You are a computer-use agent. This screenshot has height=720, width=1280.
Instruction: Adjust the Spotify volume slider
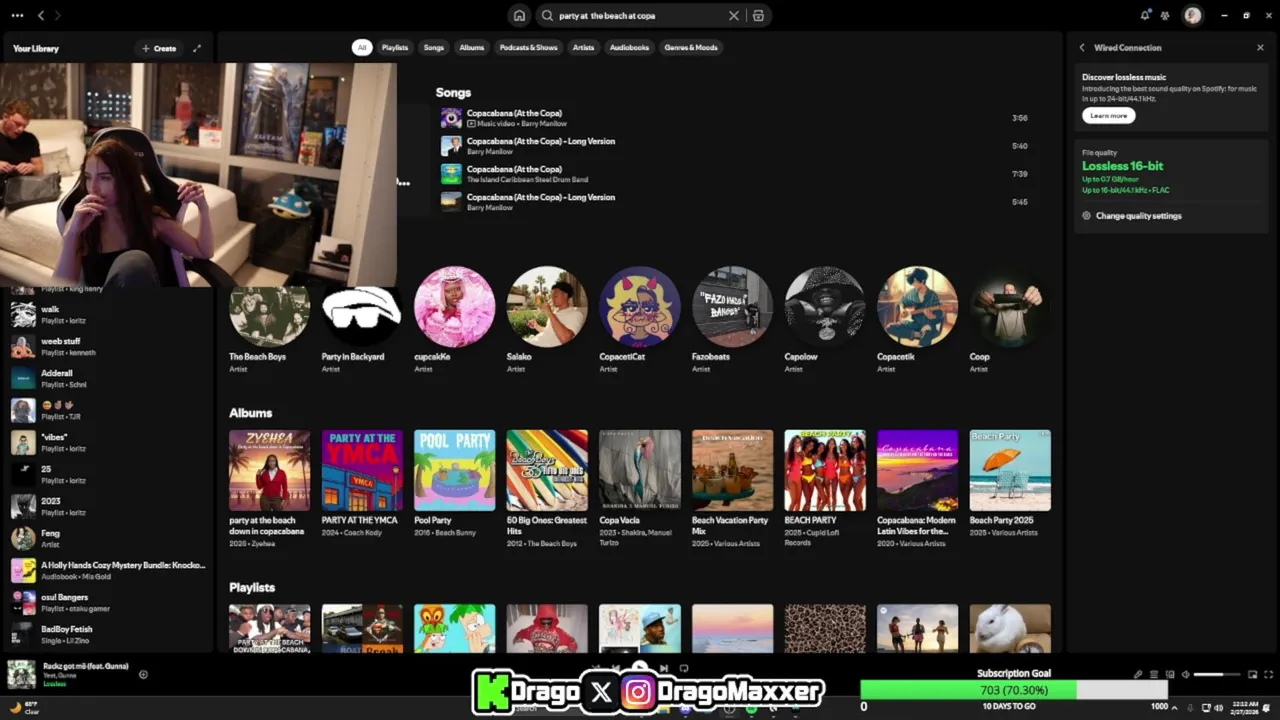click(1217, 674)
